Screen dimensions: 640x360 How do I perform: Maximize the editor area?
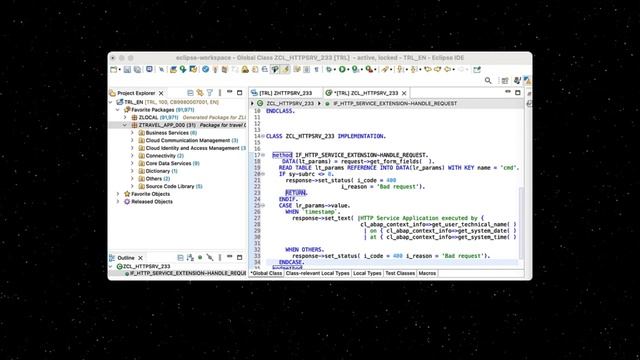(x=518, y=93)
